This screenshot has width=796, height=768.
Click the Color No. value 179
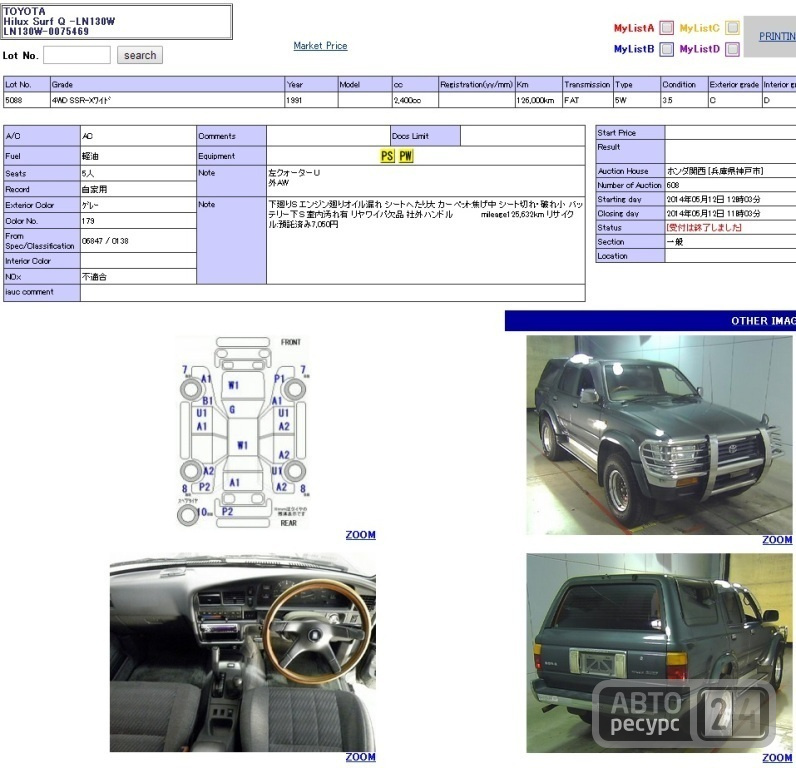coord(88,221)
